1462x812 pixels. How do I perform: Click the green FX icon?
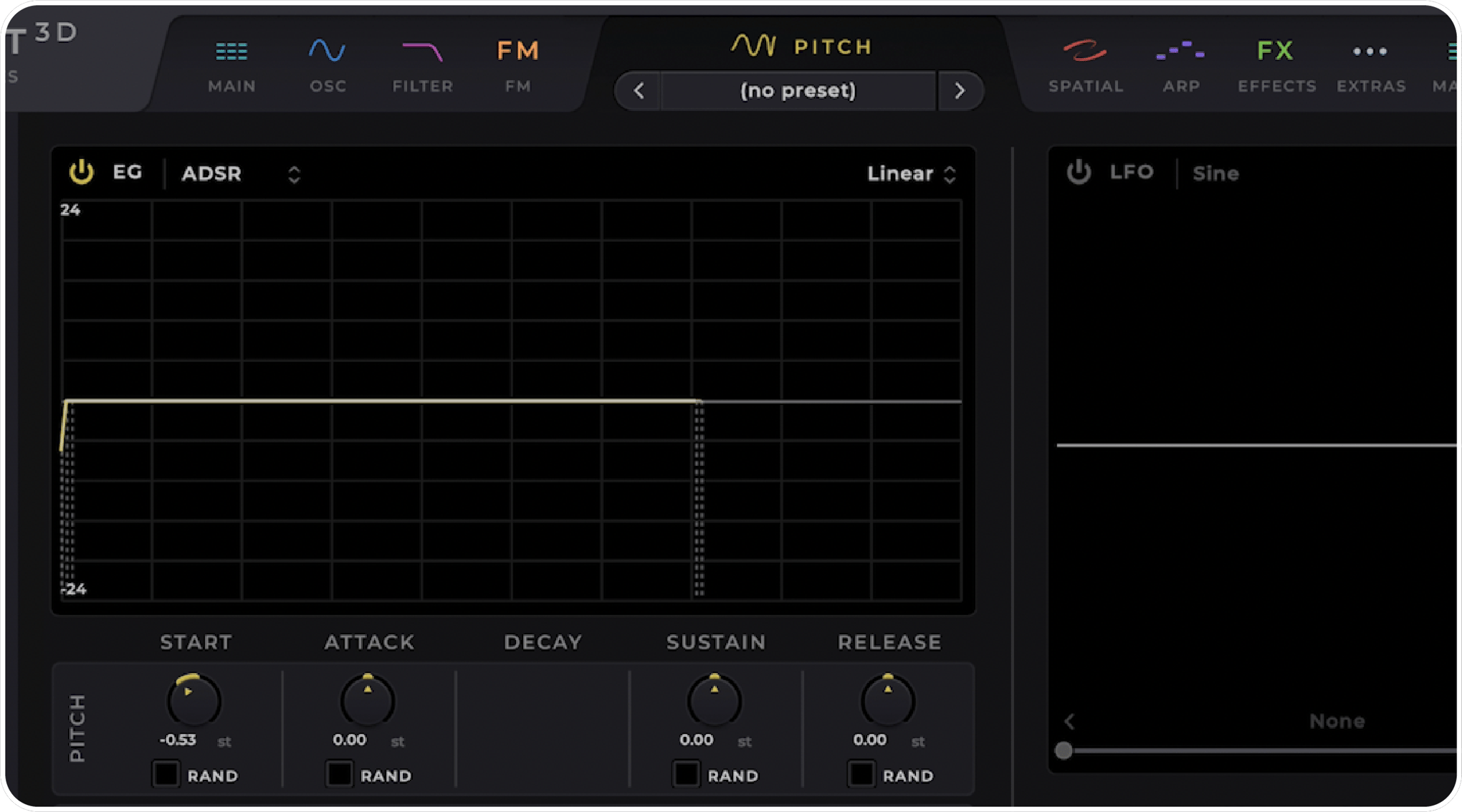[x=1276, y=50]
